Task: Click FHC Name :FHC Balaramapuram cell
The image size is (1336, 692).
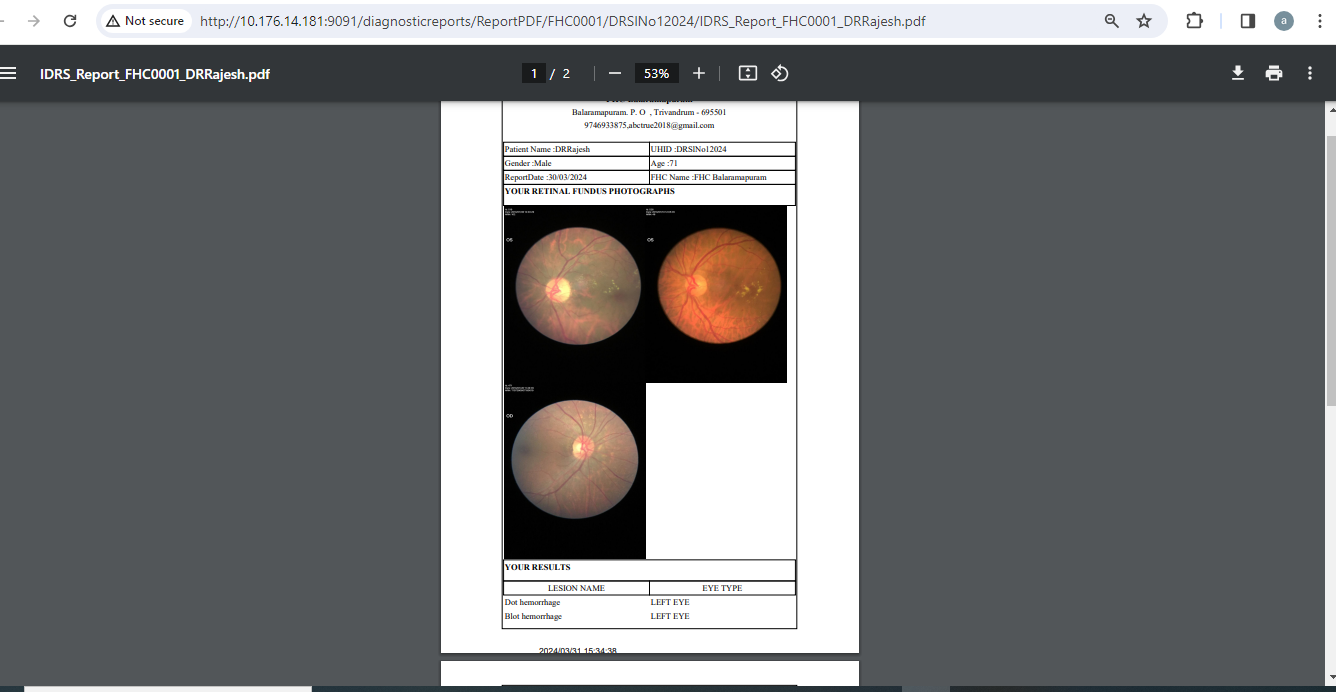Action: (722, 177)
